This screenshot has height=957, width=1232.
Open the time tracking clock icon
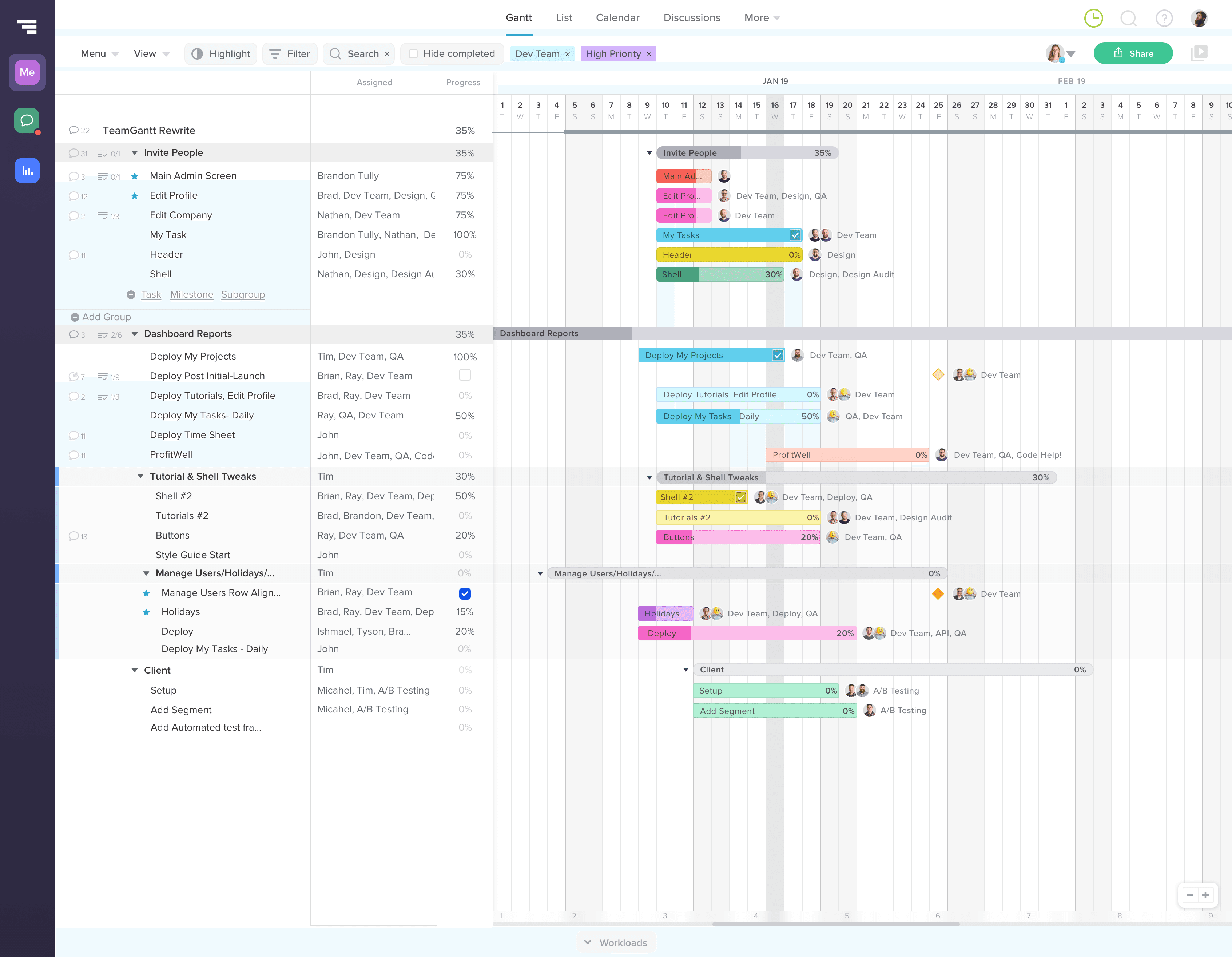click(x=1093, y=18)
